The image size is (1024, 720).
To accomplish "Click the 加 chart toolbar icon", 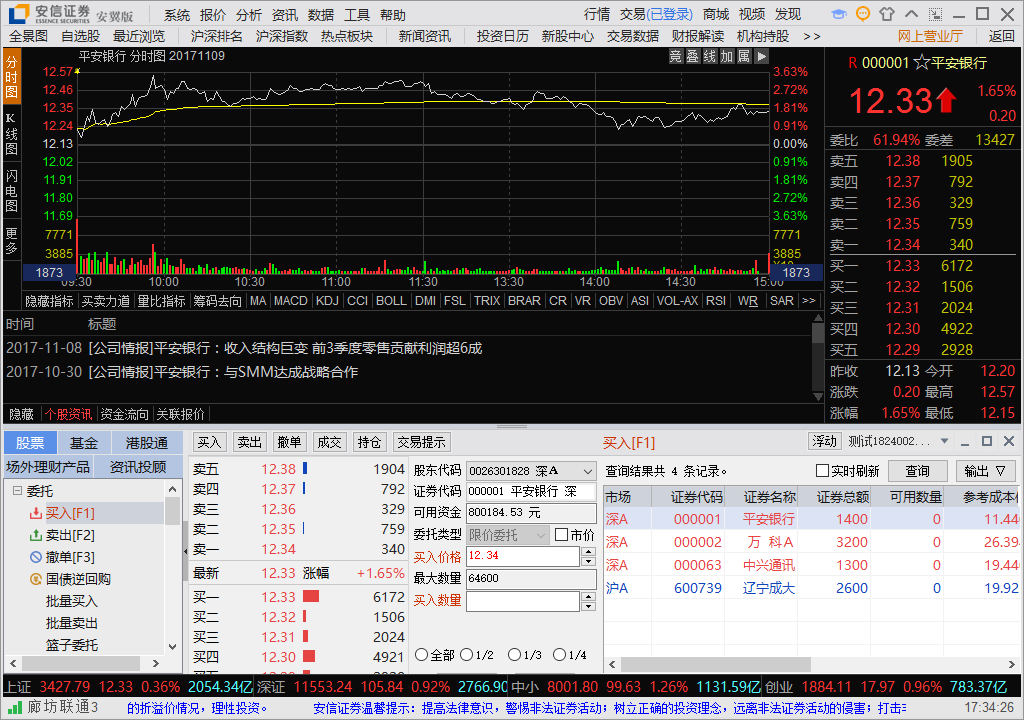I will [x=727, y=57].
